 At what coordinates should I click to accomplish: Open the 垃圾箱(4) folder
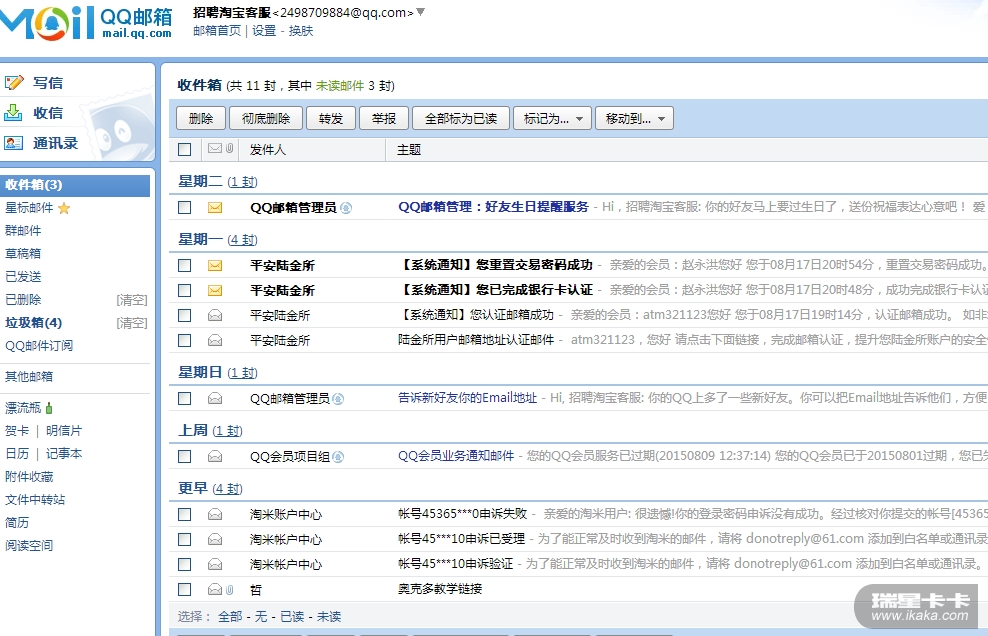pos(34,323)
